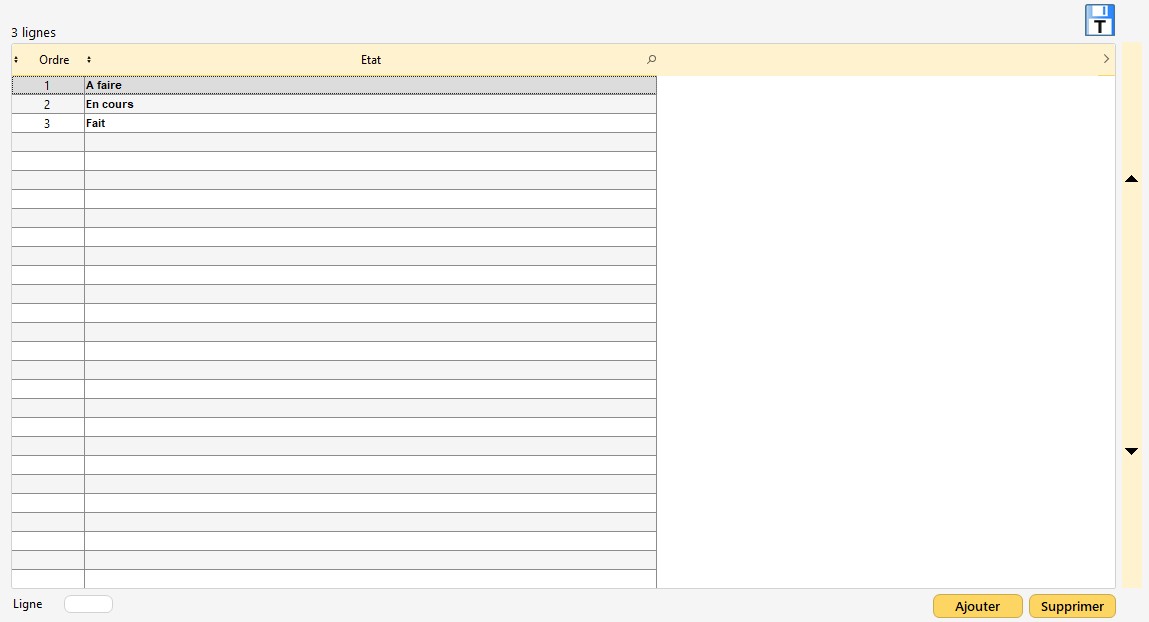Select the "En cours" state cell

click(x=370, y=105)
